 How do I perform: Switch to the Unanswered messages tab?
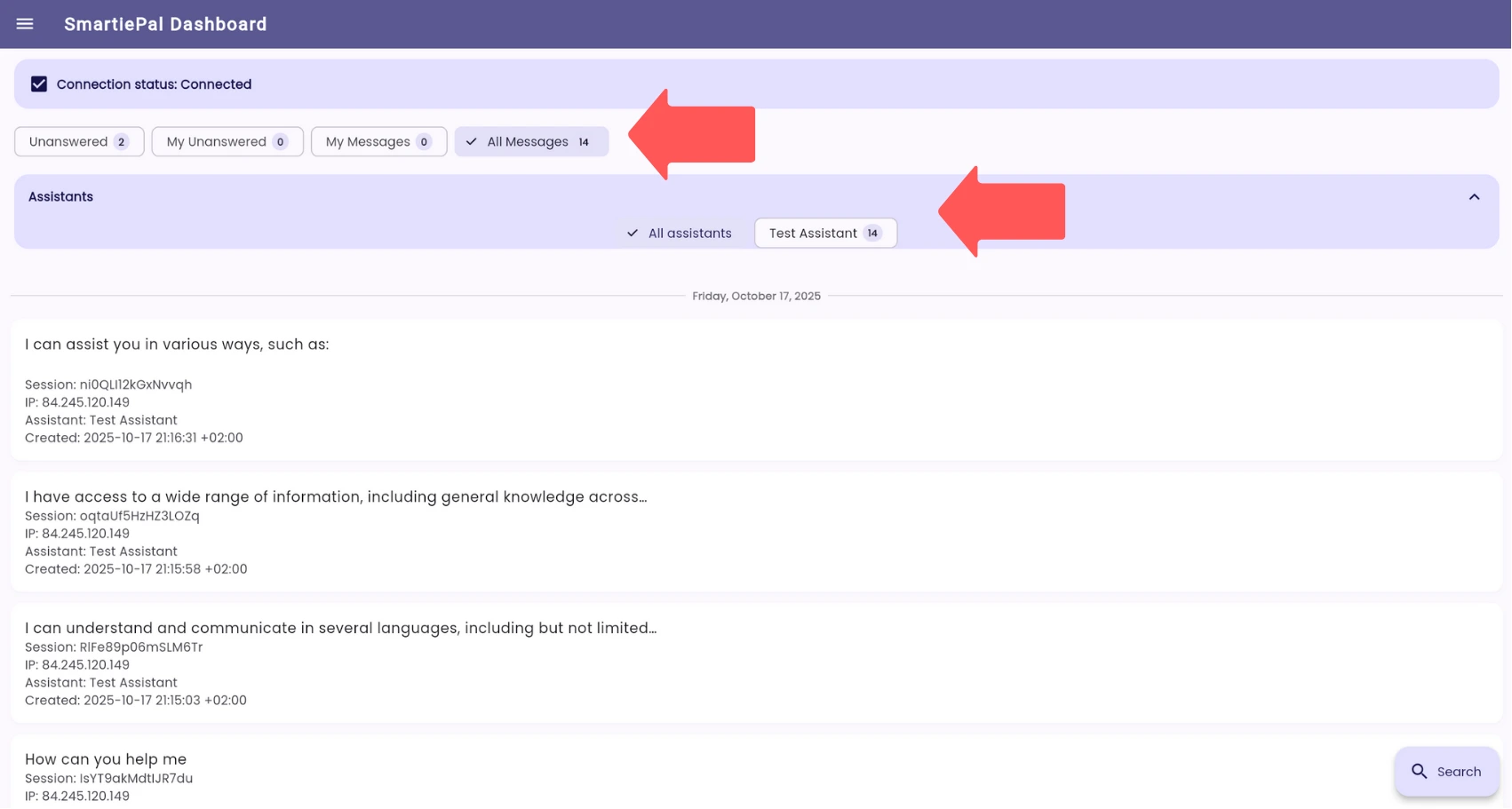(68, 142)
